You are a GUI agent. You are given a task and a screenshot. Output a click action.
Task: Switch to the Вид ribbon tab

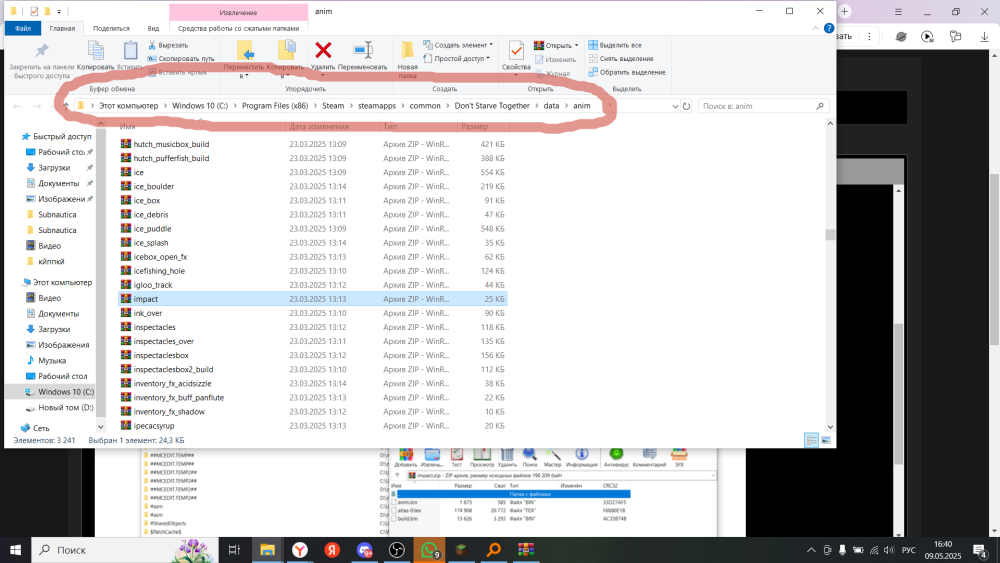(x=153, y=28)
